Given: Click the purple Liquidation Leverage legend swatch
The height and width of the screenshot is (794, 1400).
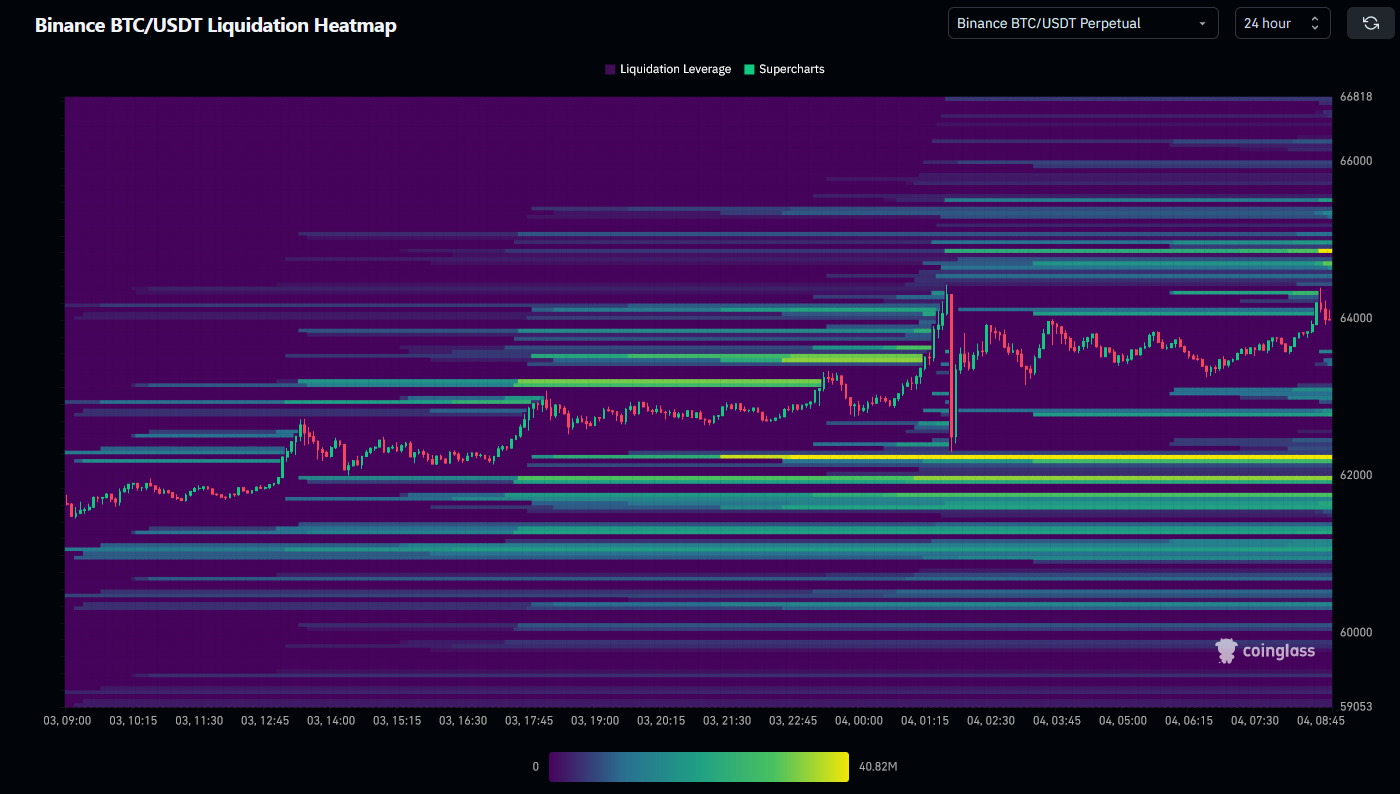Looking at the screenshot, I should coord(610,69).
